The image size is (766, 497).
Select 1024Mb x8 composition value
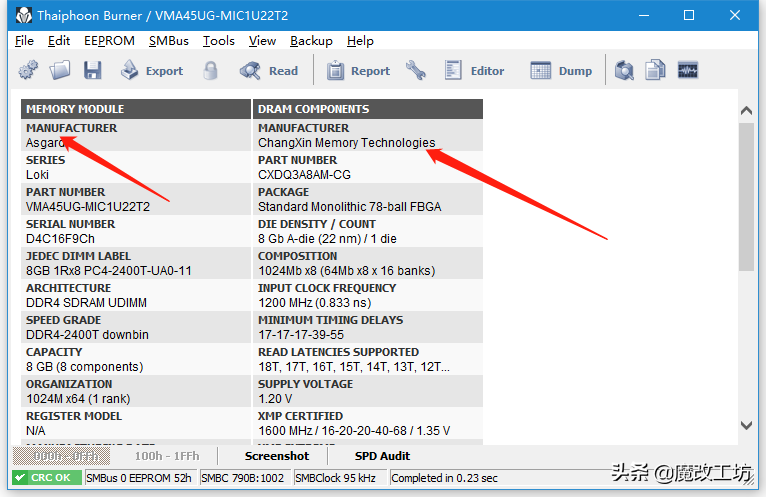click(x=346, y=271)
